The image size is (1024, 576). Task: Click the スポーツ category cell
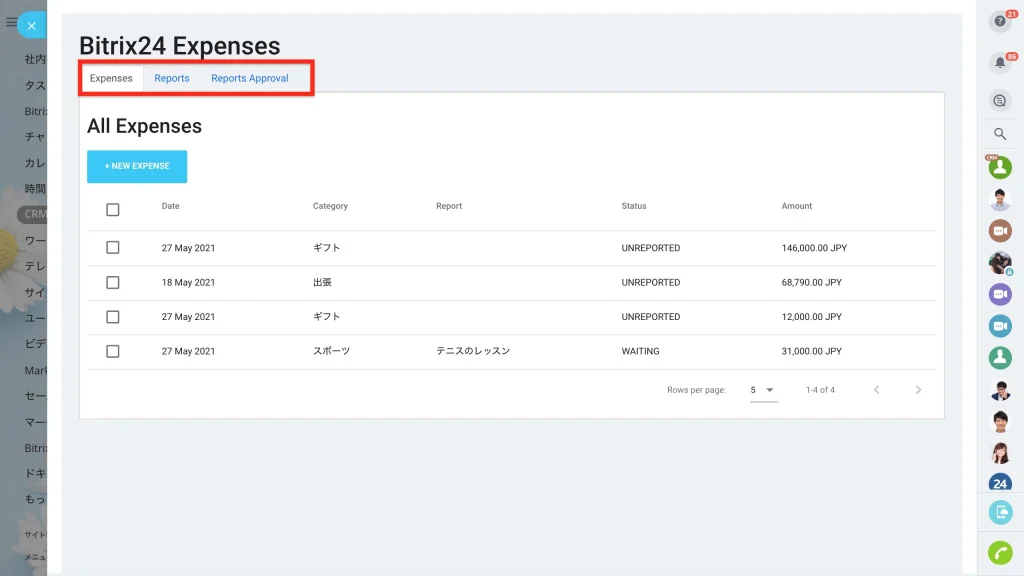click(x=331, y=351)
